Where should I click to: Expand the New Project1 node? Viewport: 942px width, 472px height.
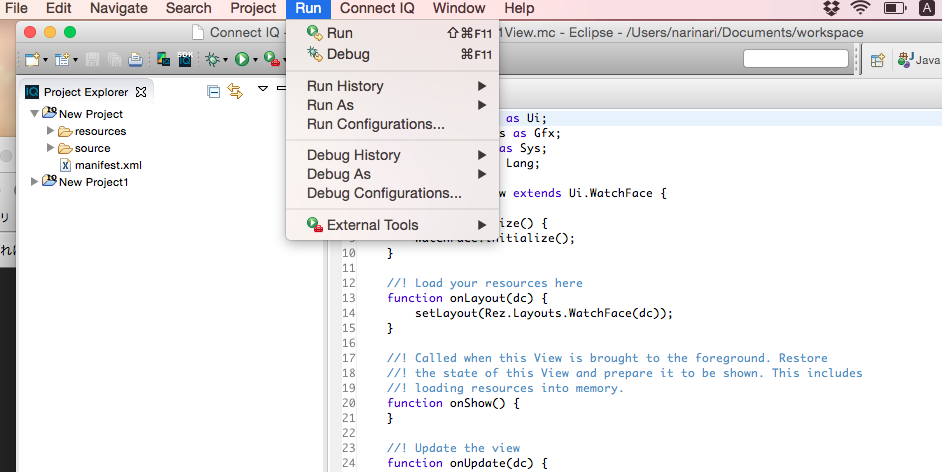coord(34,181)
